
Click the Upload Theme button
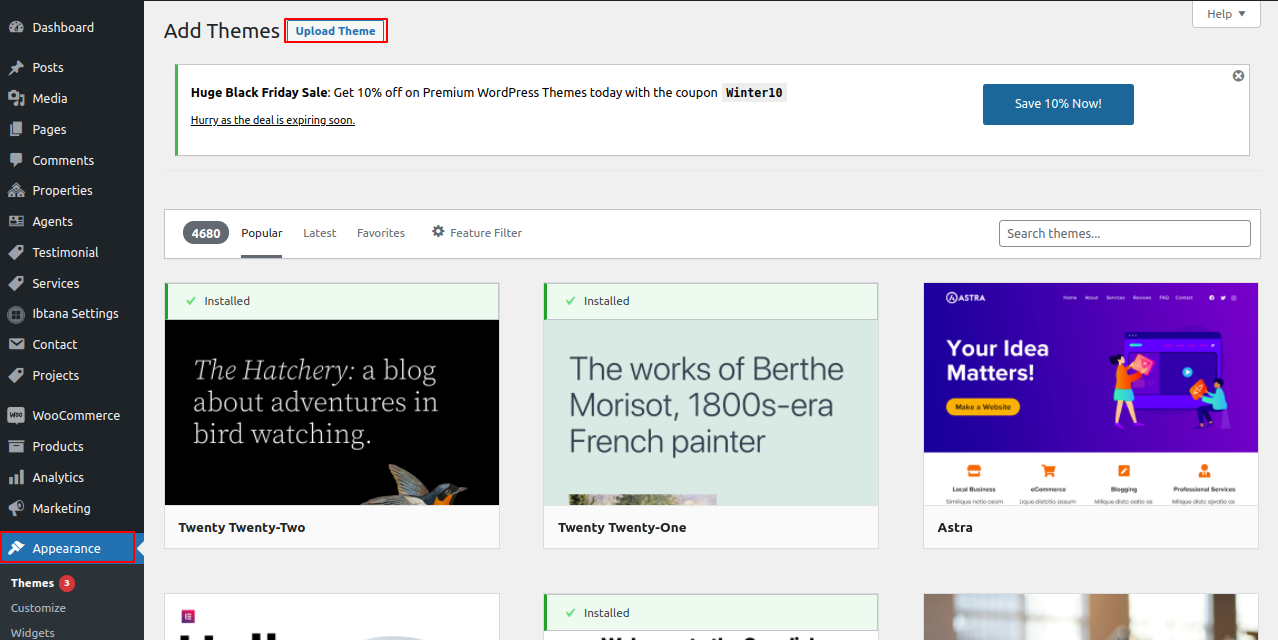pyautogui.click(x=335, y=31)
